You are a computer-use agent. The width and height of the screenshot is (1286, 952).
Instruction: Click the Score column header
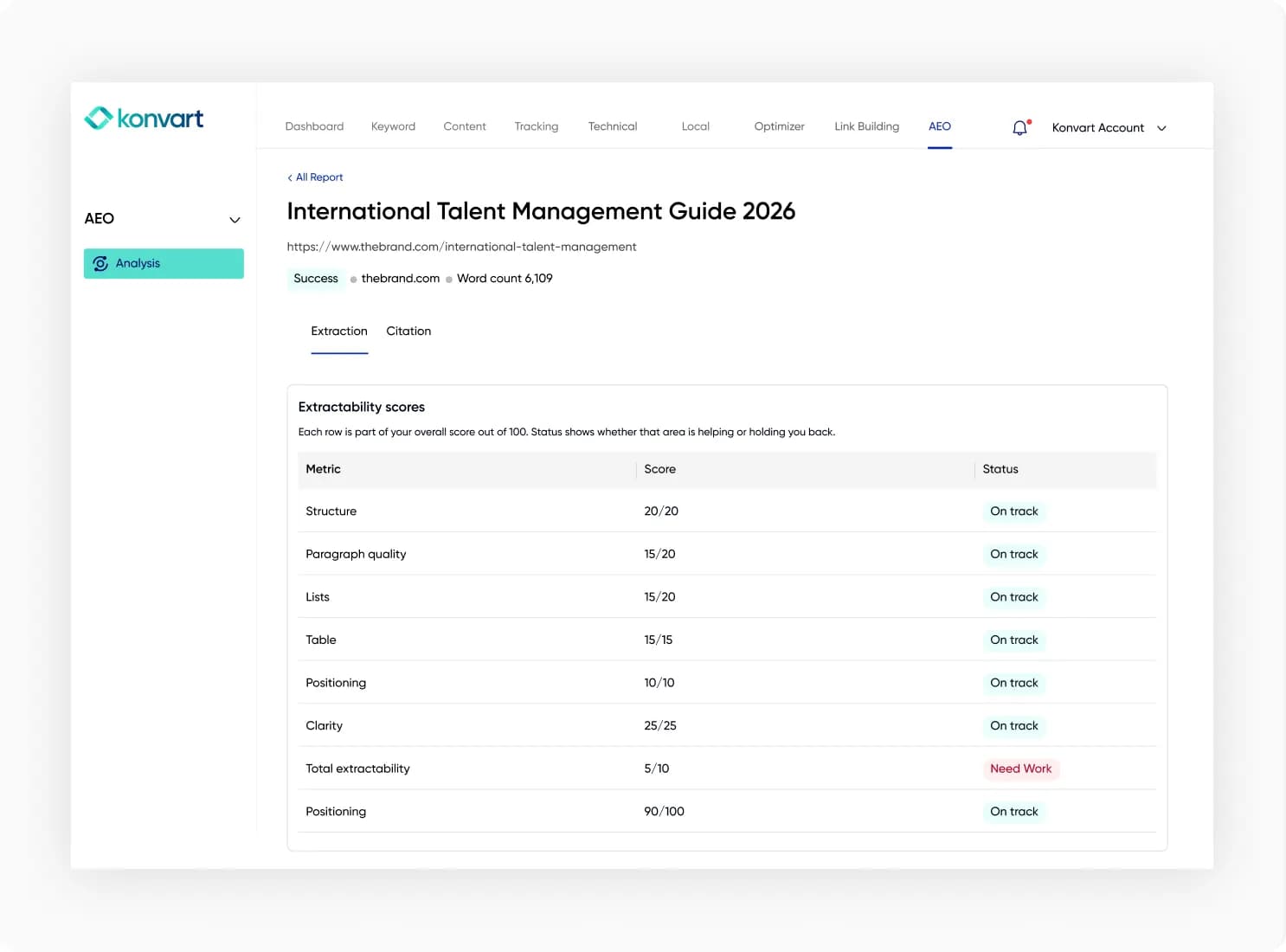click(x=659, y=469)
